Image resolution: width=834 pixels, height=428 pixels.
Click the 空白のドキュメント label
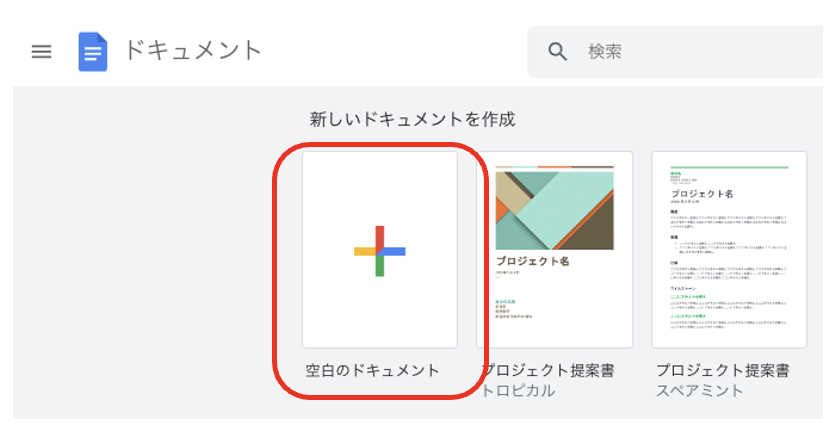(x=372, y=371)
